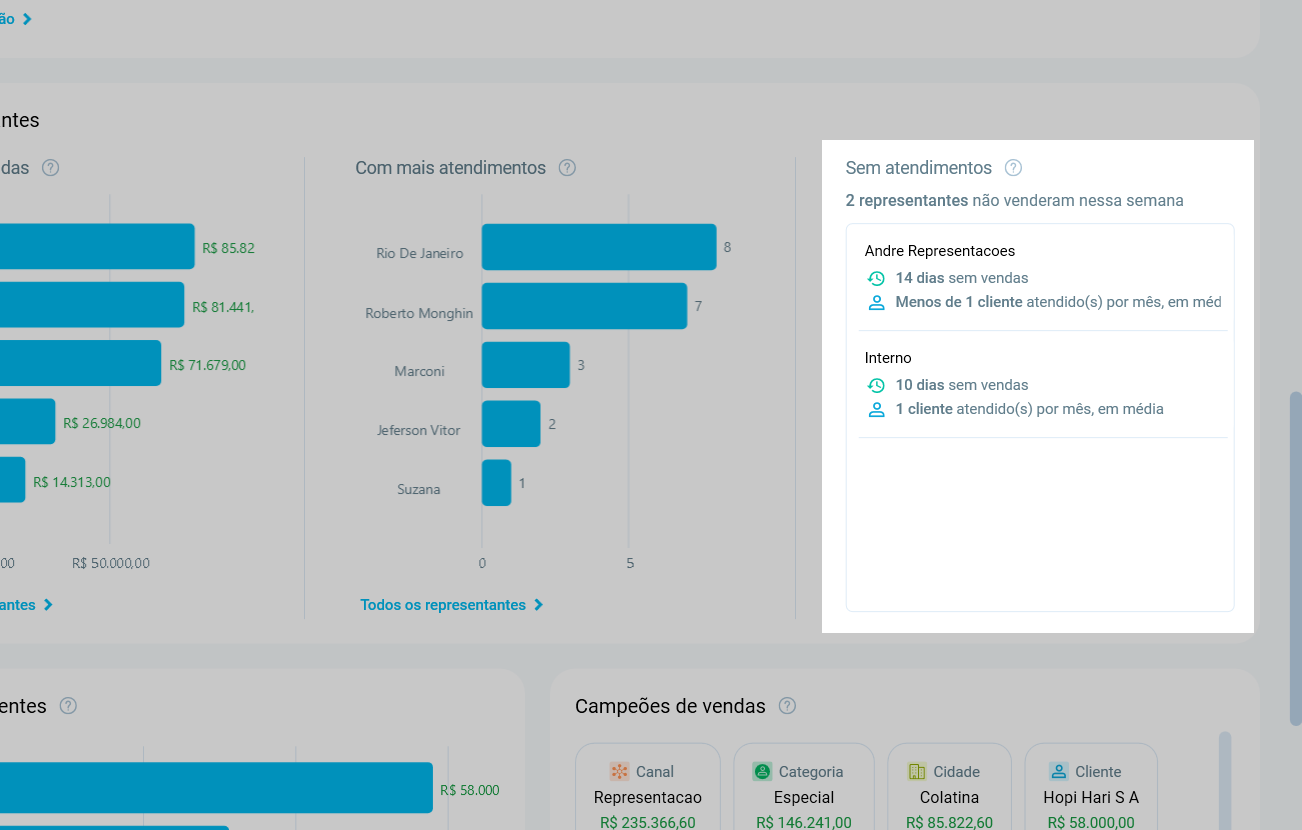Select the Andre Representacoes entry
The image size is (1302, 830).
coord(1042,277)
